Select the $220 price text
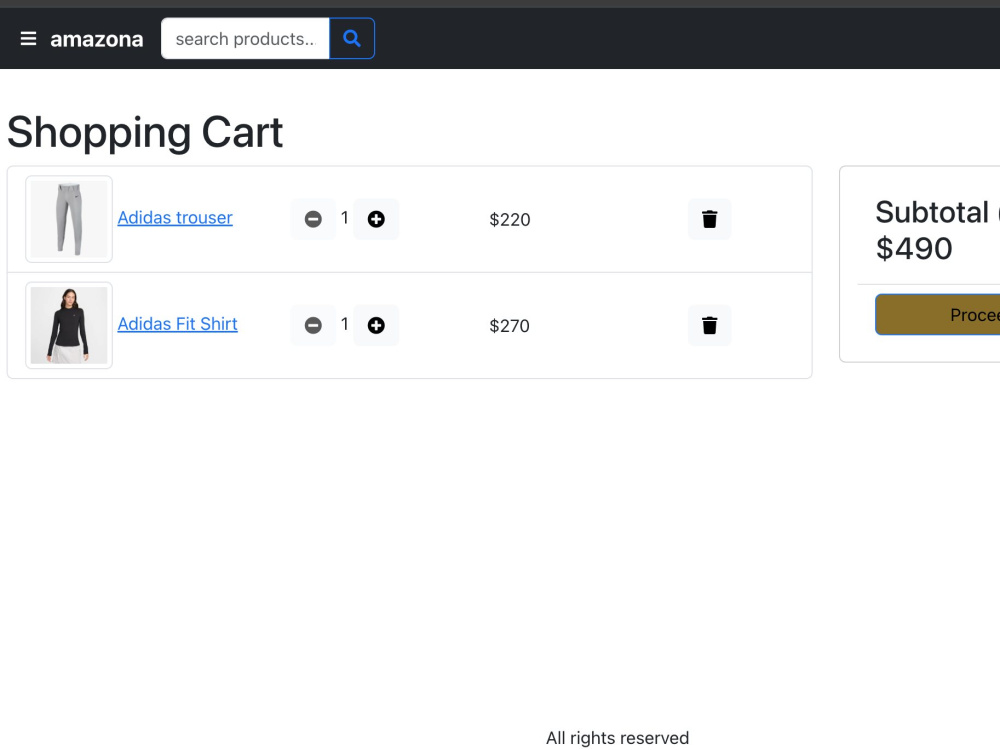The height and width of the screenshot is (750, 1000). tap(510, 220)
